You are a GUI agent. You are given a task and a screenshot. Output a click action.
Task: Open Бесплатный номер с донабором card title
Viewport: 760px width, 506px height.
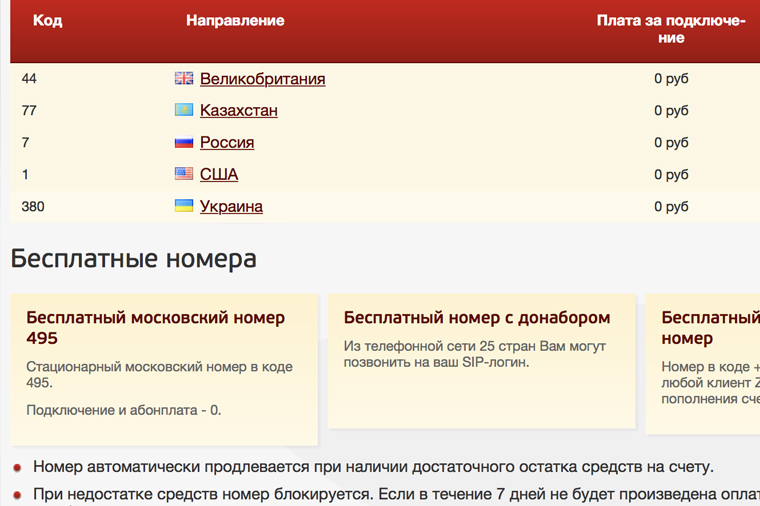tap(477, 318)
